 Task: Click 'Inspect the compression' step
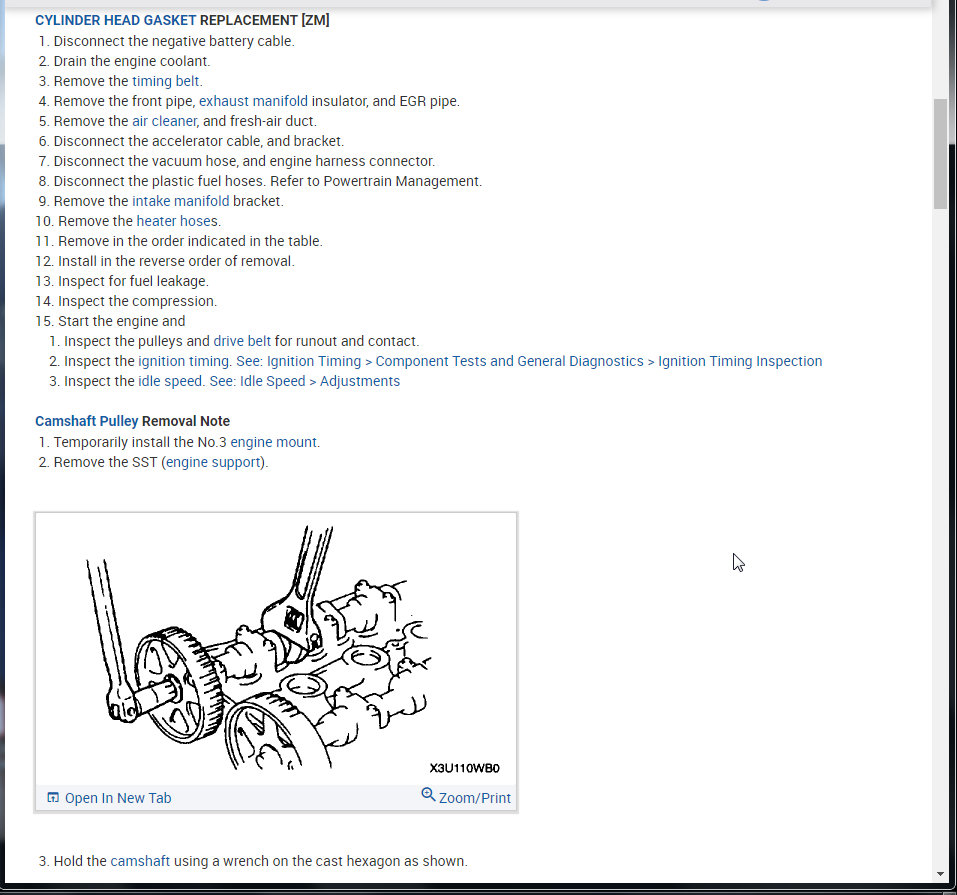pos(137,302)
